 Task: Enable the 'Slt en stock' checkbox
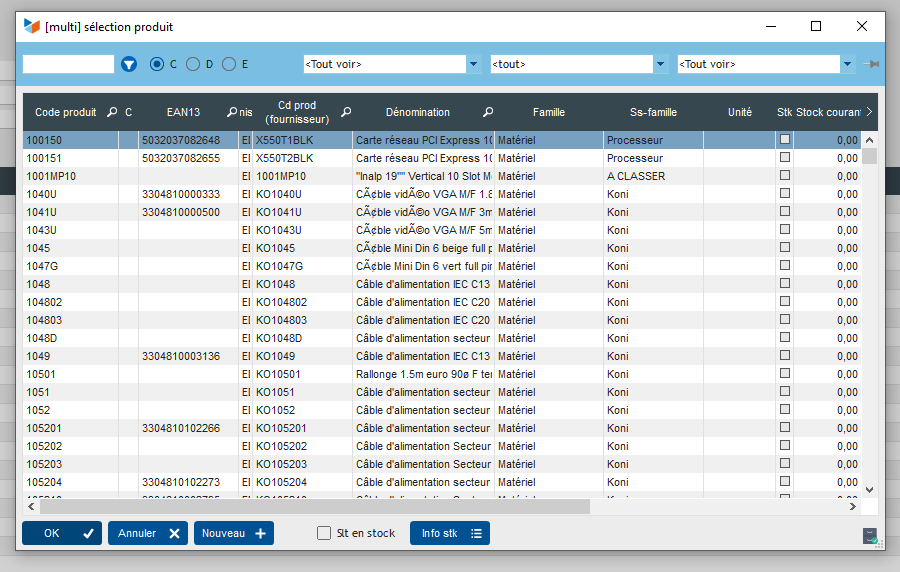(324, 533)
